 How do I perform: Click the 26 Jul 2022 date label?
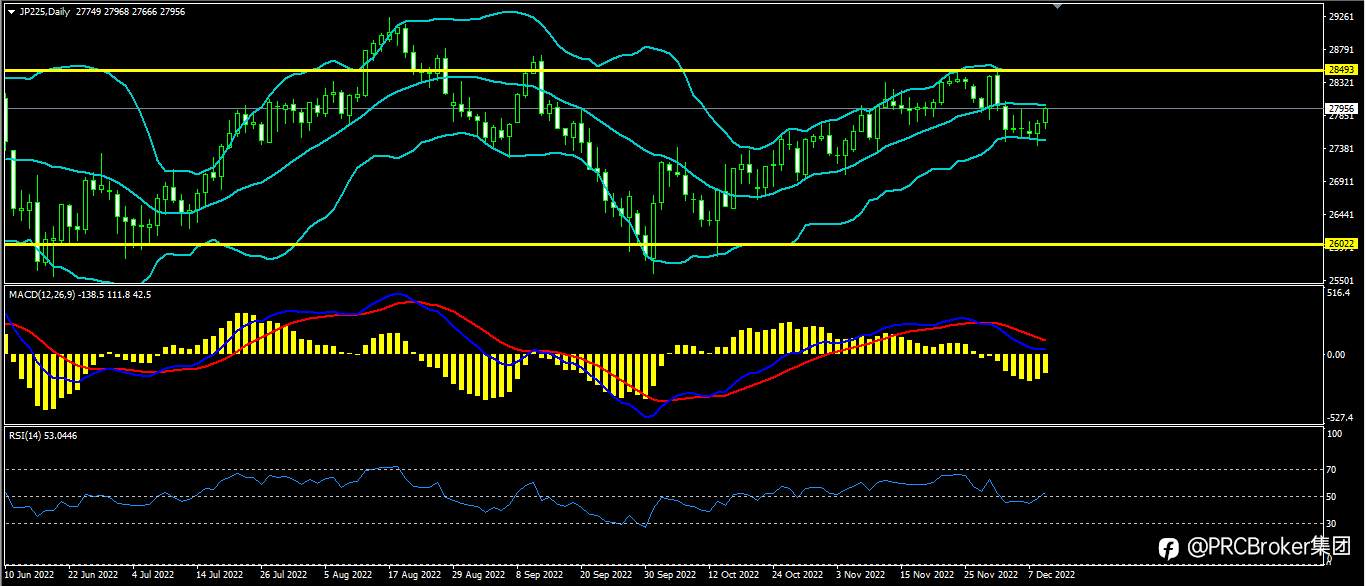pyautogui.click(x=283, y=575)
